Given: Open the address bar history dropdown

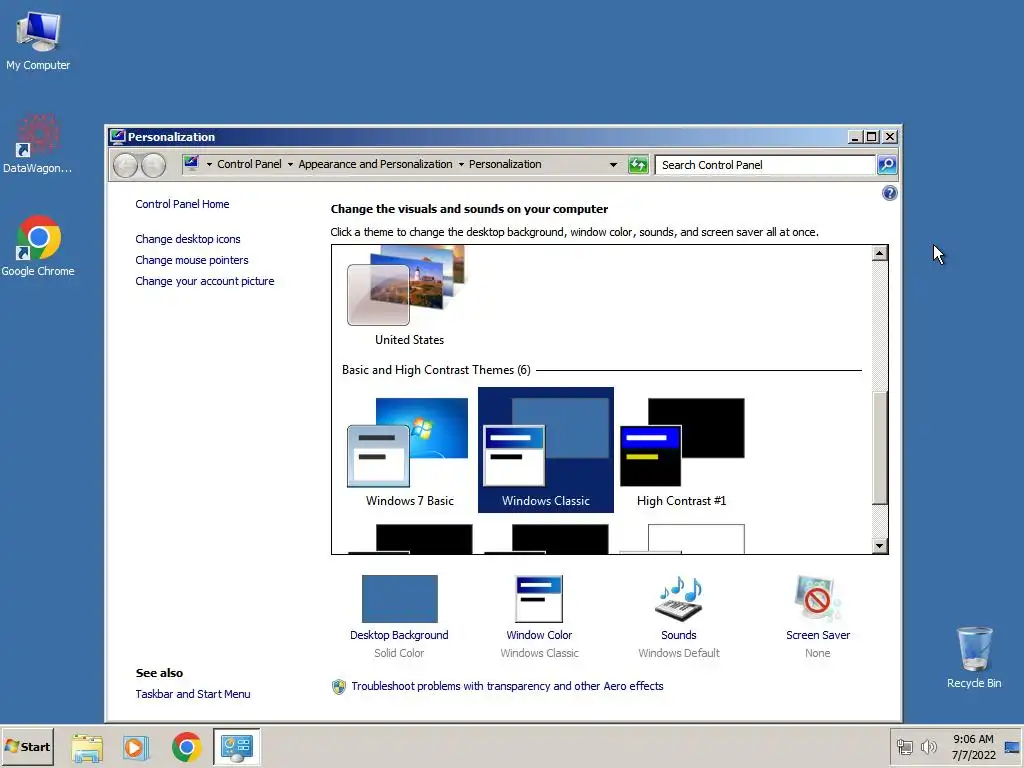Looking at the screenshot, I should point(613,165).
